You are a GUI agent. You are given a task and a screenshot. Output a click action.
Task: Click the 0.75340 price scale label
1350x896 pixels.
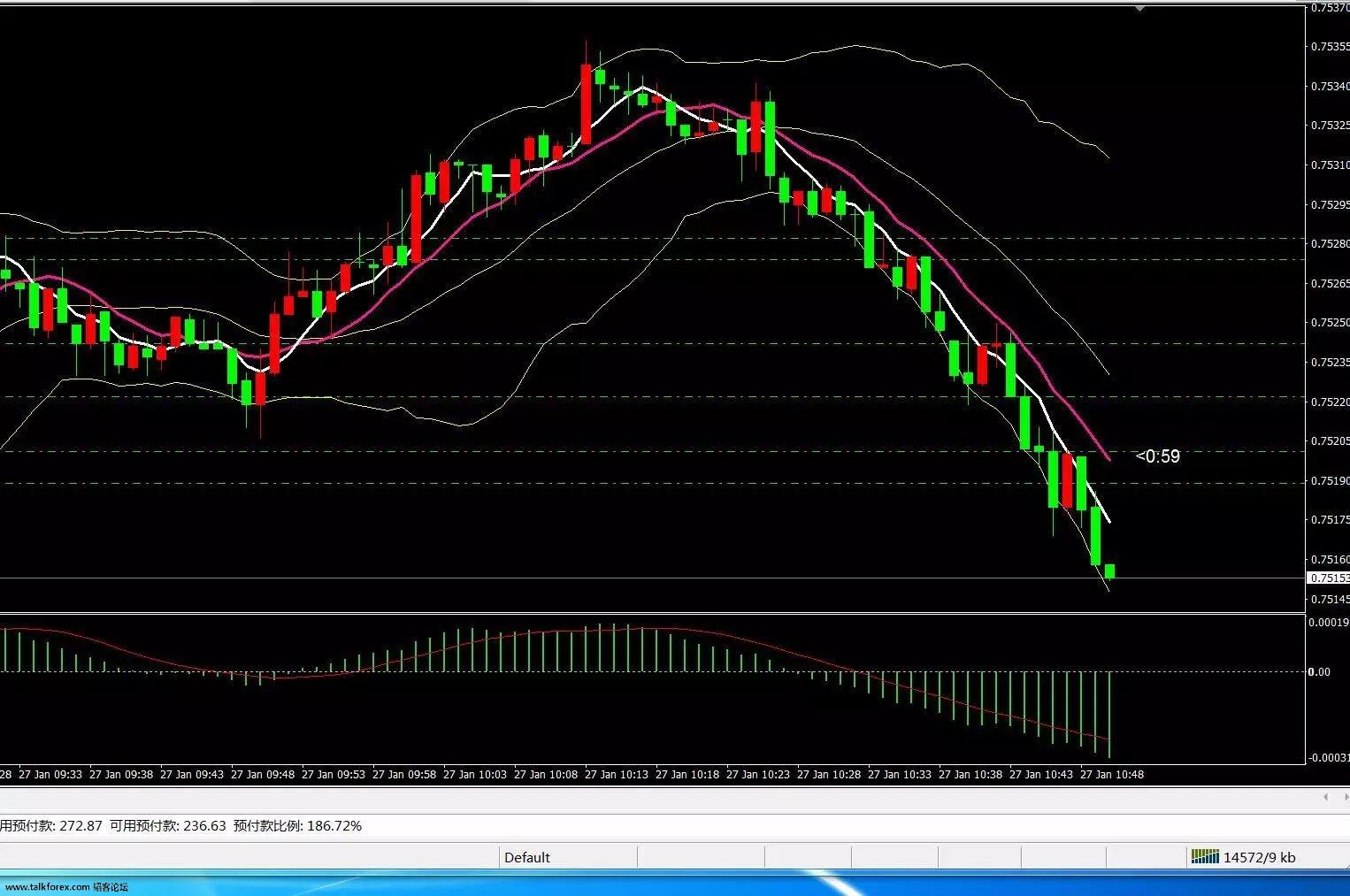click(x=1330, y=87)
